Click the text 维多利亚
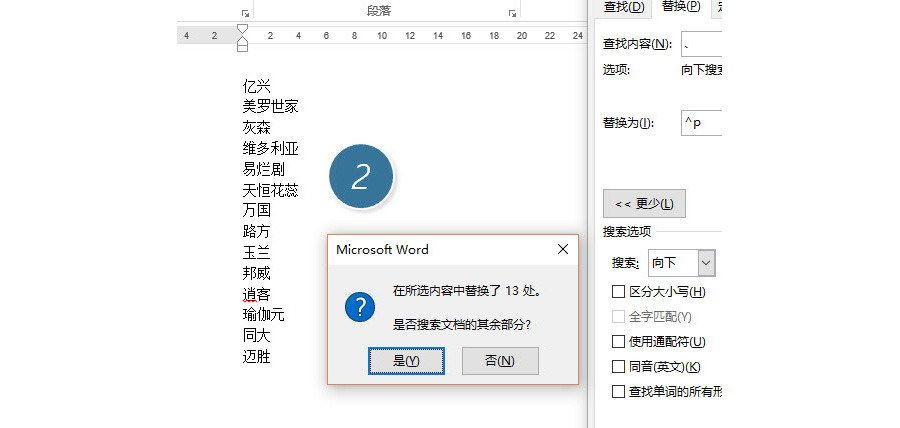Viewport: 900px width, 428px height. click(x=270, y=149)
